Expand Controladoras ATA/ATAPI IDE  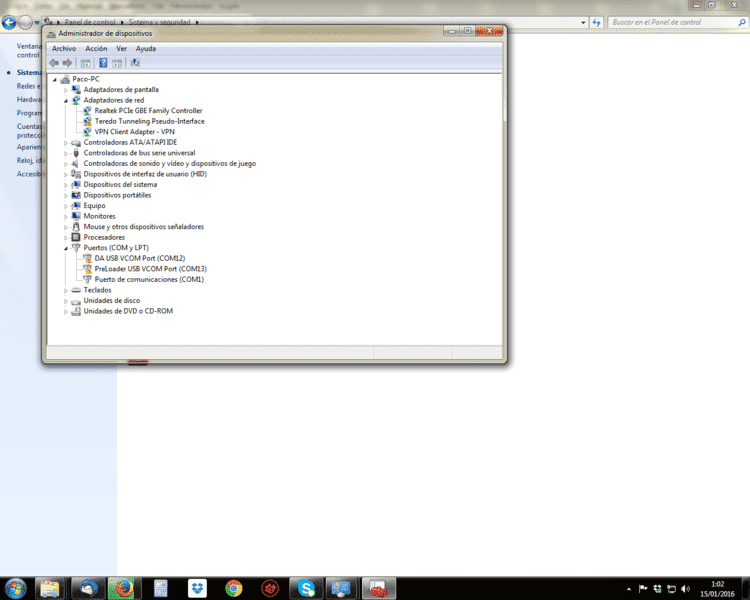(x=66, y=143)
